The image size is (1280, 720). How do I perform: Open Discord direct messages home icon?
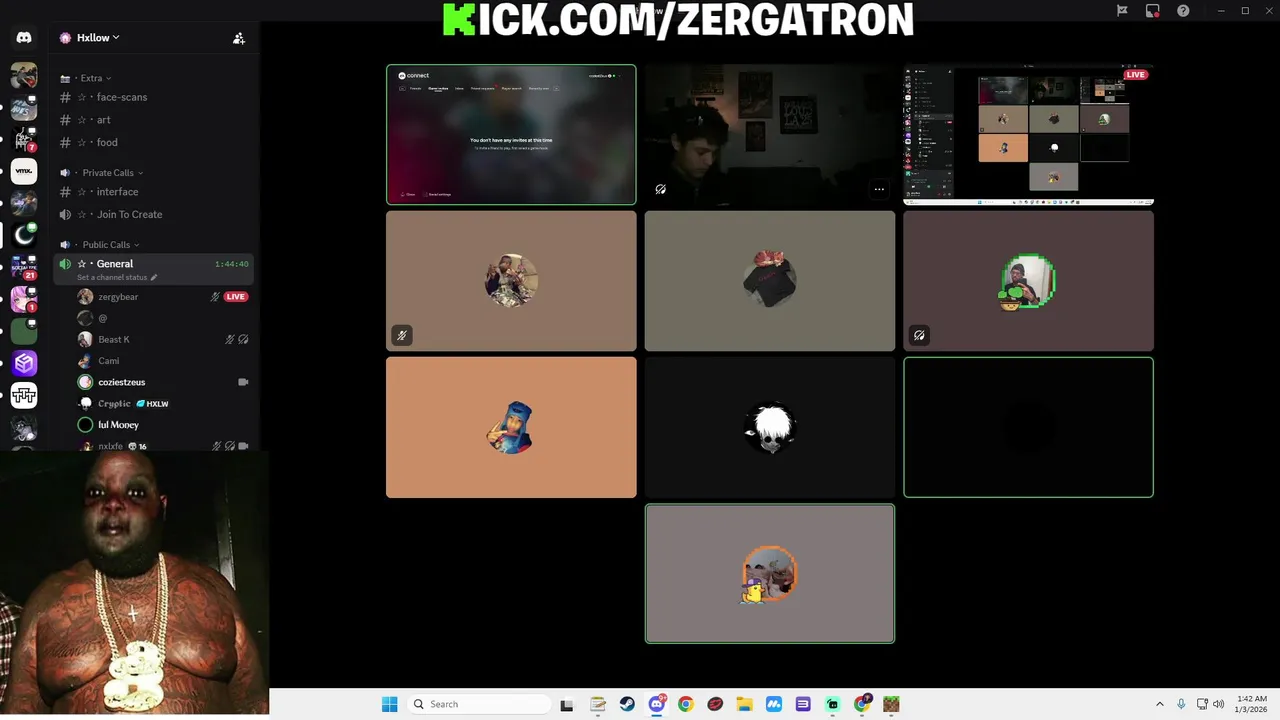(x=24, y=38)
